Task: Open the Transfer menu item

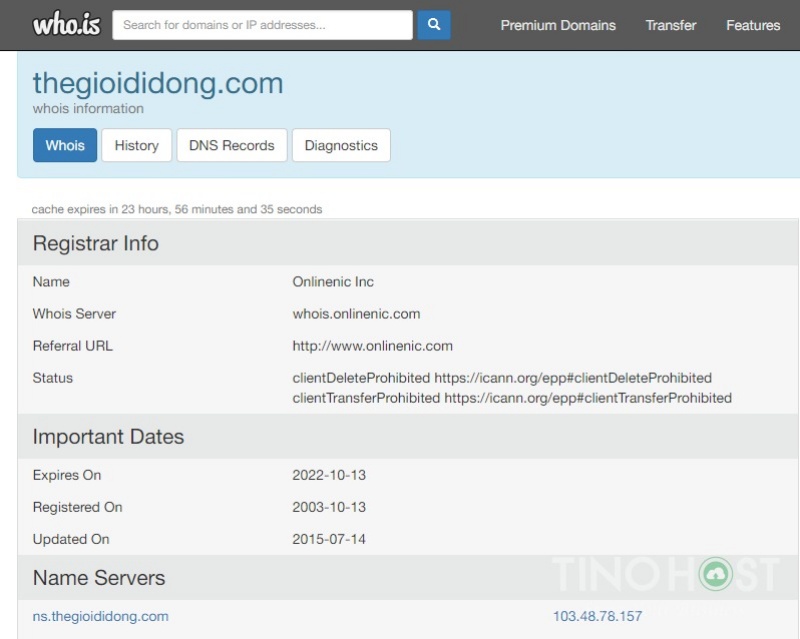Action: (x=670, y=25)
